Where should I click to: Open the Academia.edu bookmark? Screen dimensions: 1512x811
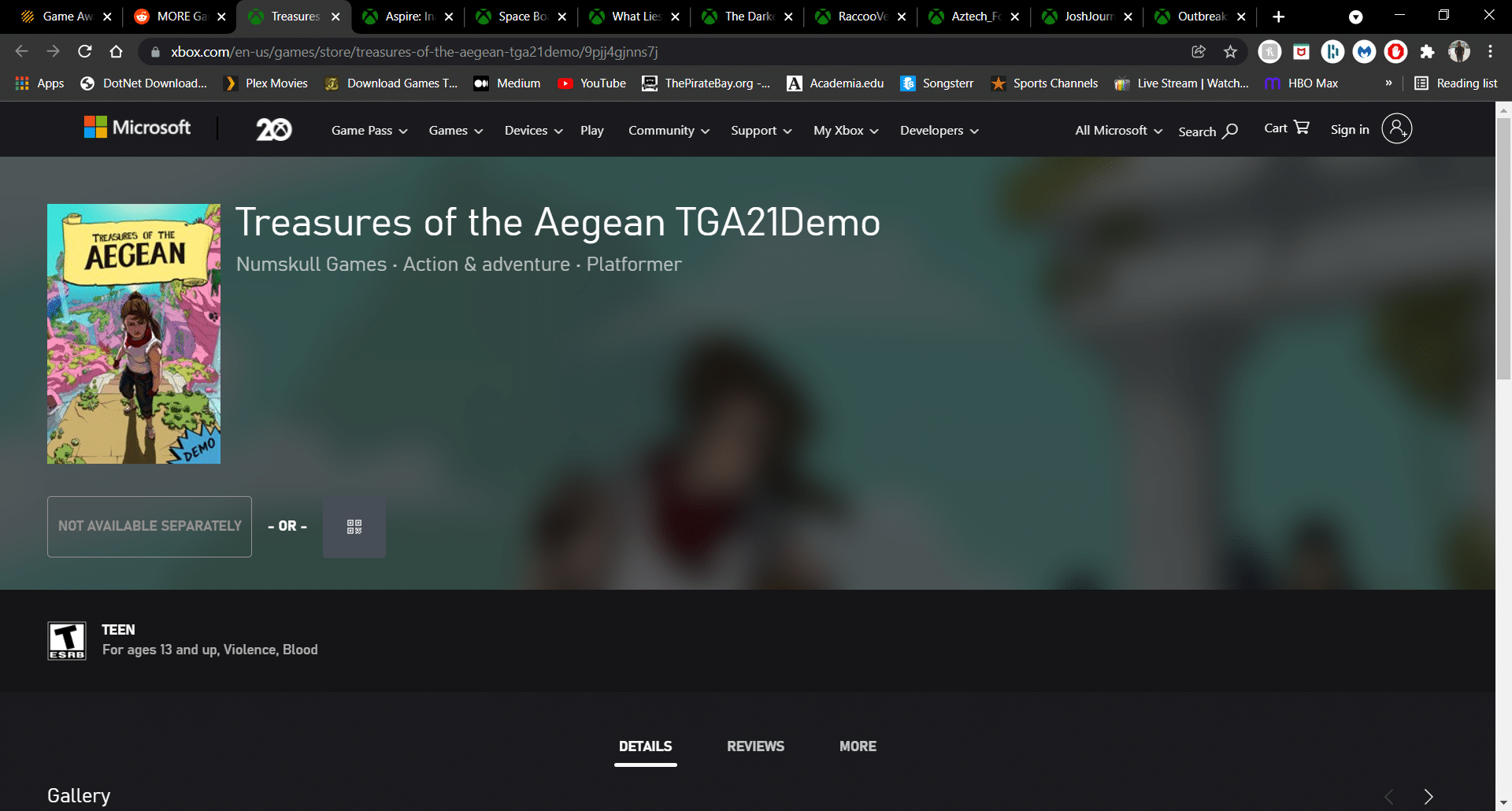coord(836,83)
